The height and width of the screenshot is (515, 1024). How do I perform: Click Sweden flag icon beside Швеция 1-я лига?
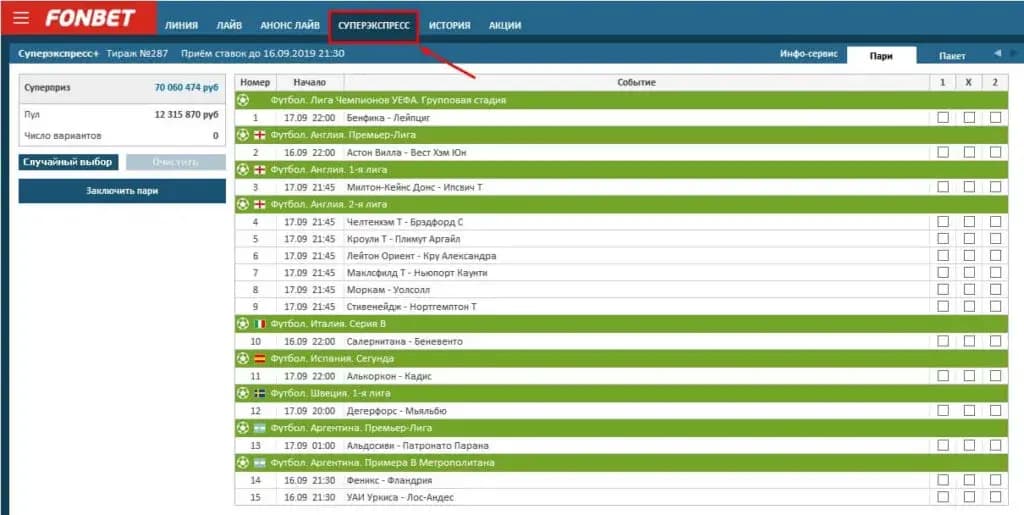[259, 393]
